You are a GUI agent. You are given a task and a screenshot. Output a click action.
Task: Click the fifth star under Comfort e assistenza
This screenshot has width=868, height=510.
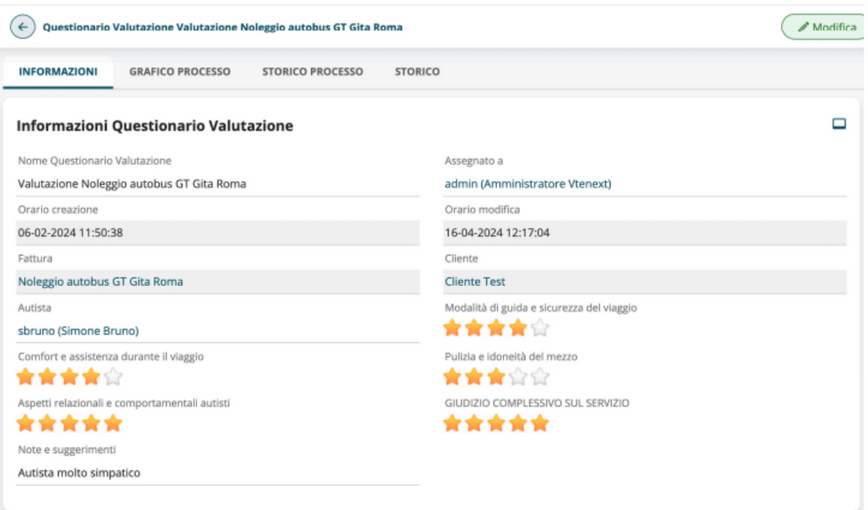pos(113,377)
